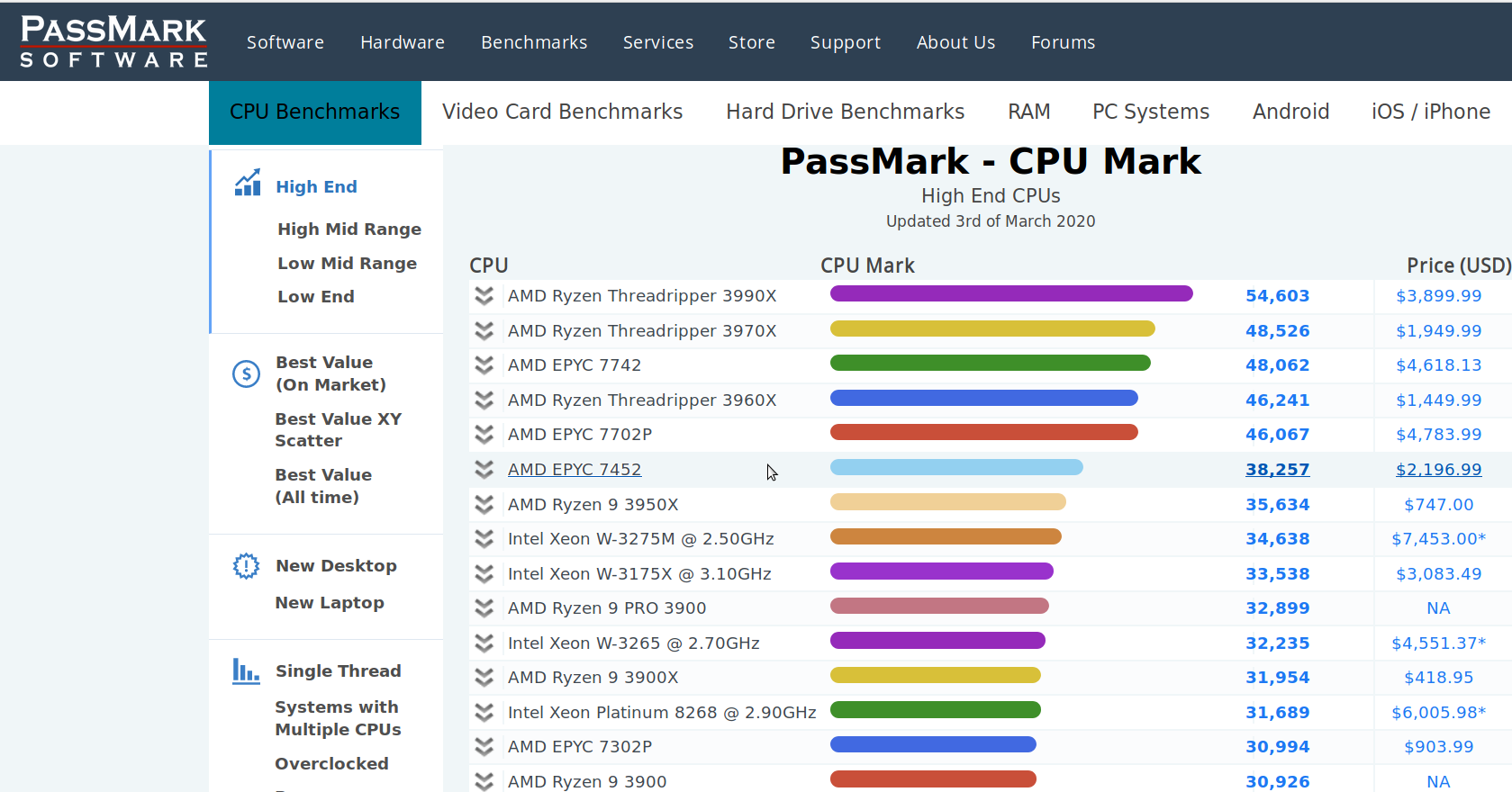Screen dimensions: 1512x792
Task: Expand details for Intel Xeon W-3175X
Action: [x=484, y=574]
